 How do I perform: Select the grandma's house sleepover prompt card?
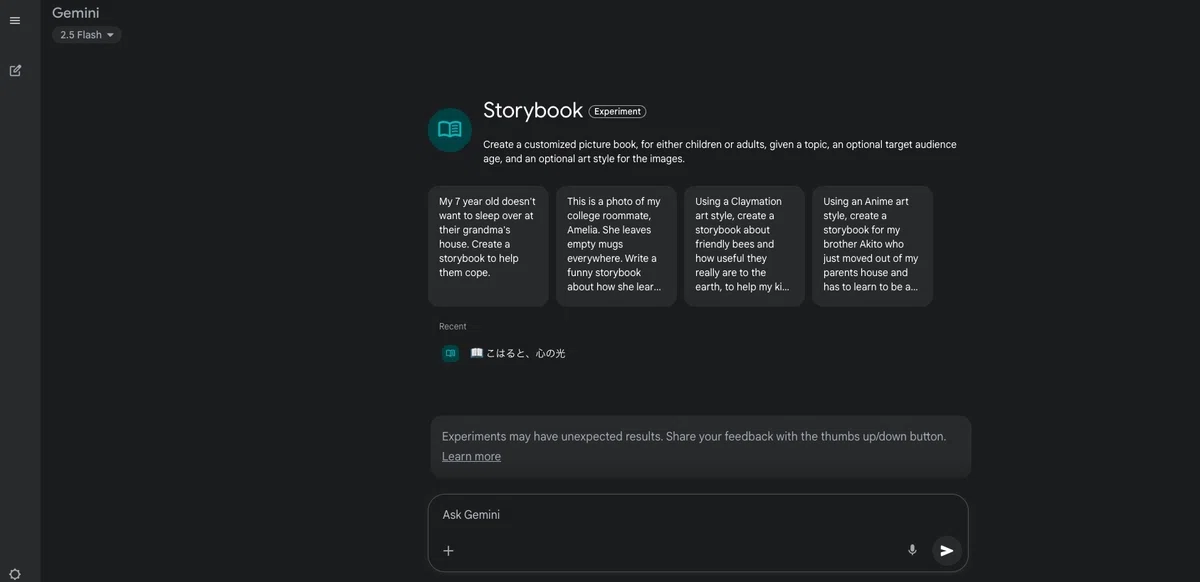point(488,246)
